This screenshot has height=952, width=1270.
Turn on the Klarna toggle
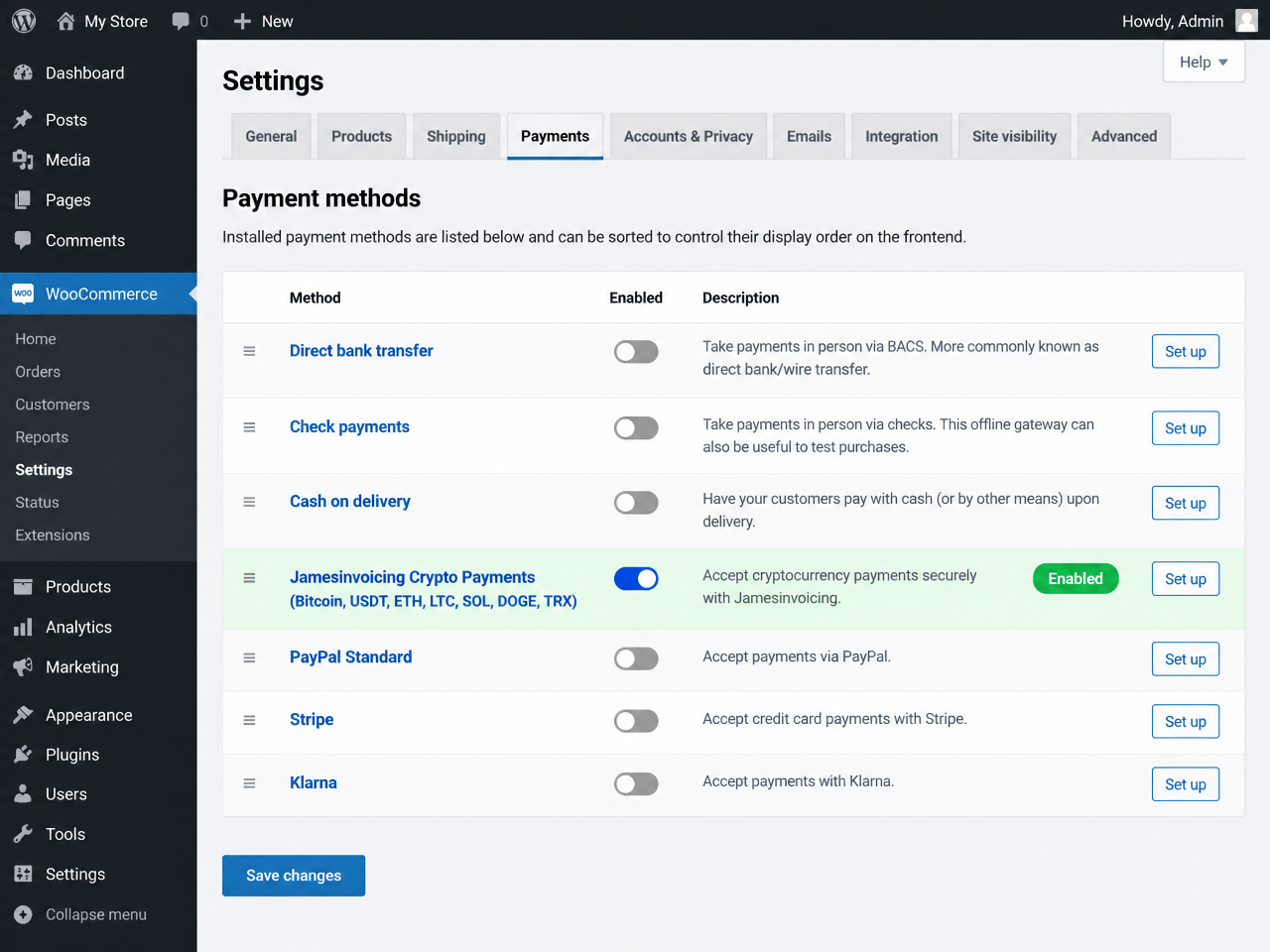(x=636, y=784)
